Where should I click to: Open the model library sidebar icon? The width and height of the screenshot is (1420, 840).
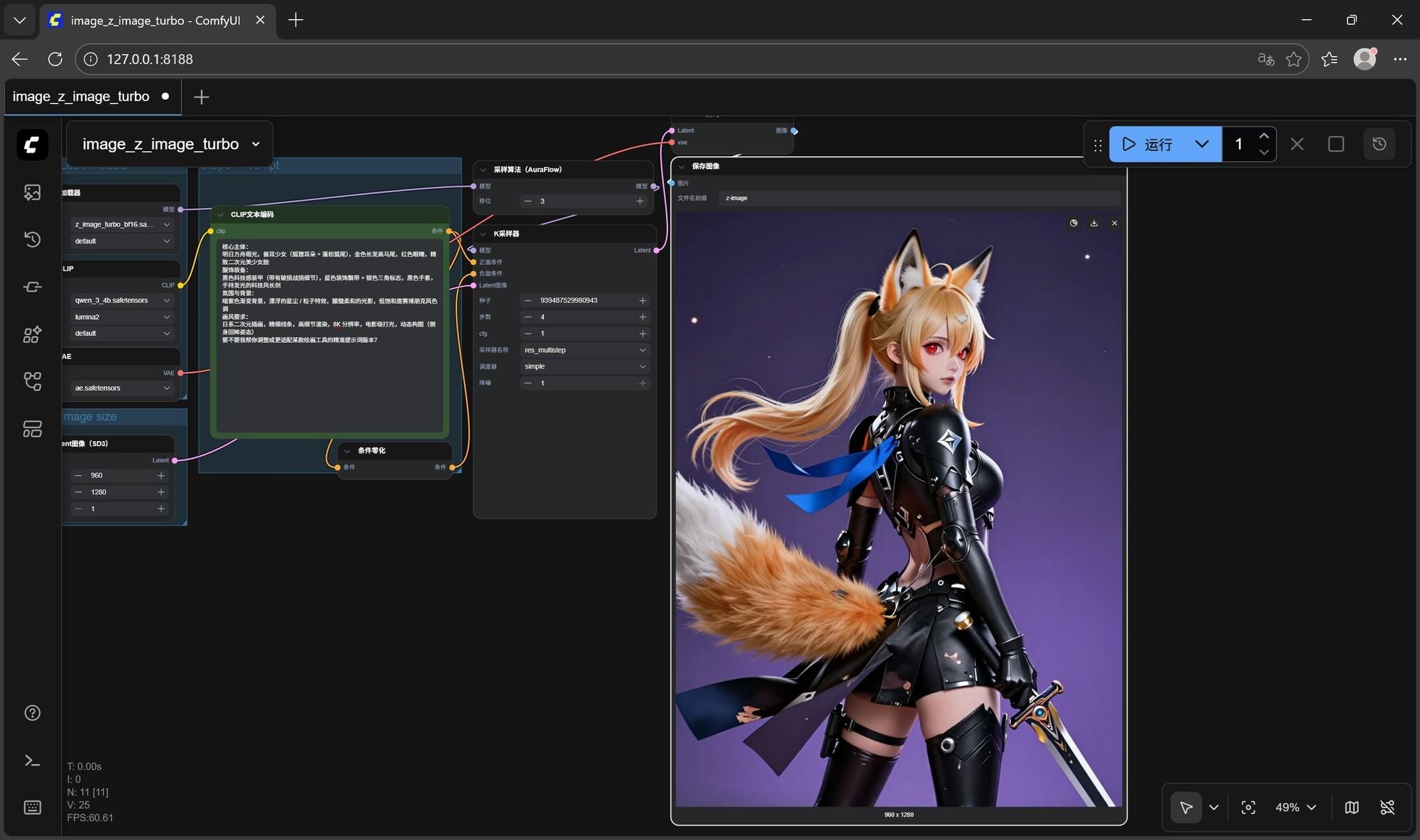pyautogui.click(x=32, y=334)
